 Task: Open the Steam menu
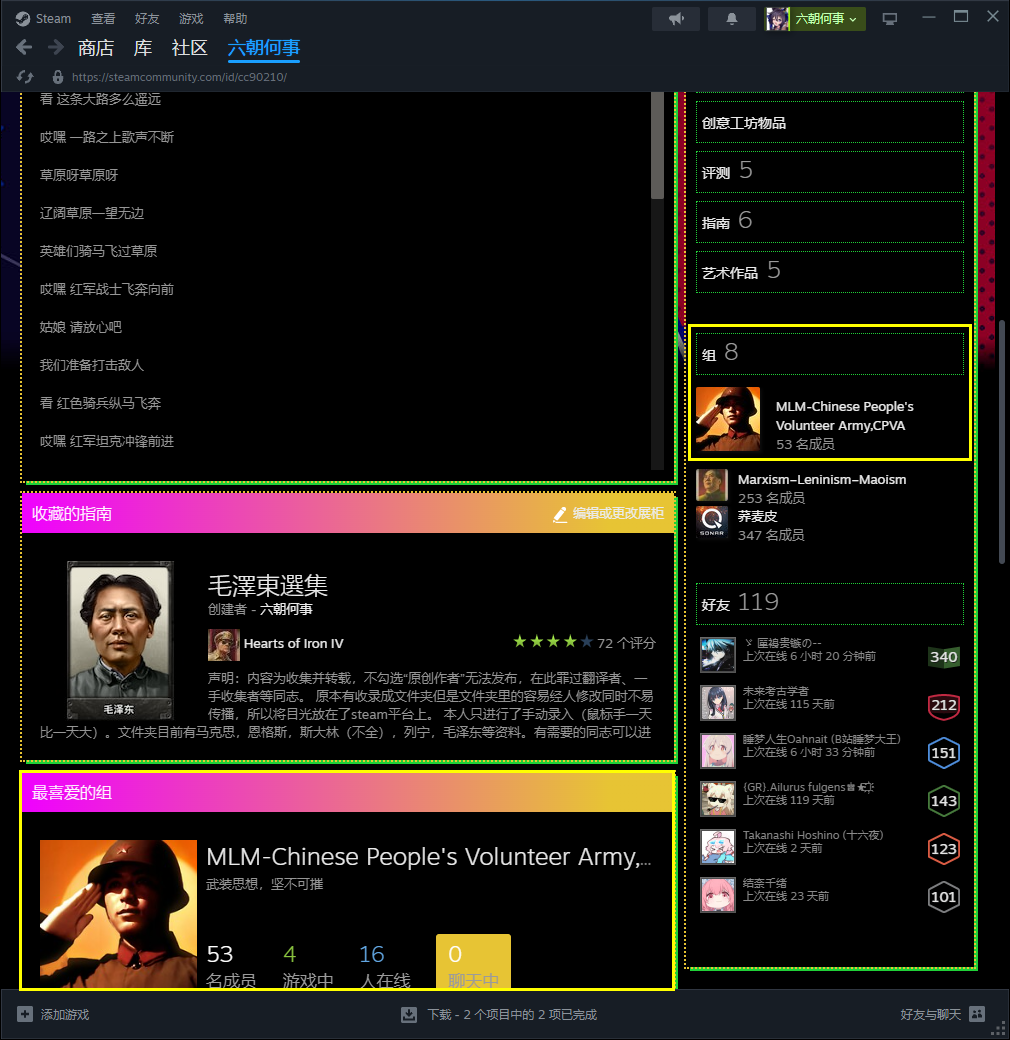click(x=53, y=19)
